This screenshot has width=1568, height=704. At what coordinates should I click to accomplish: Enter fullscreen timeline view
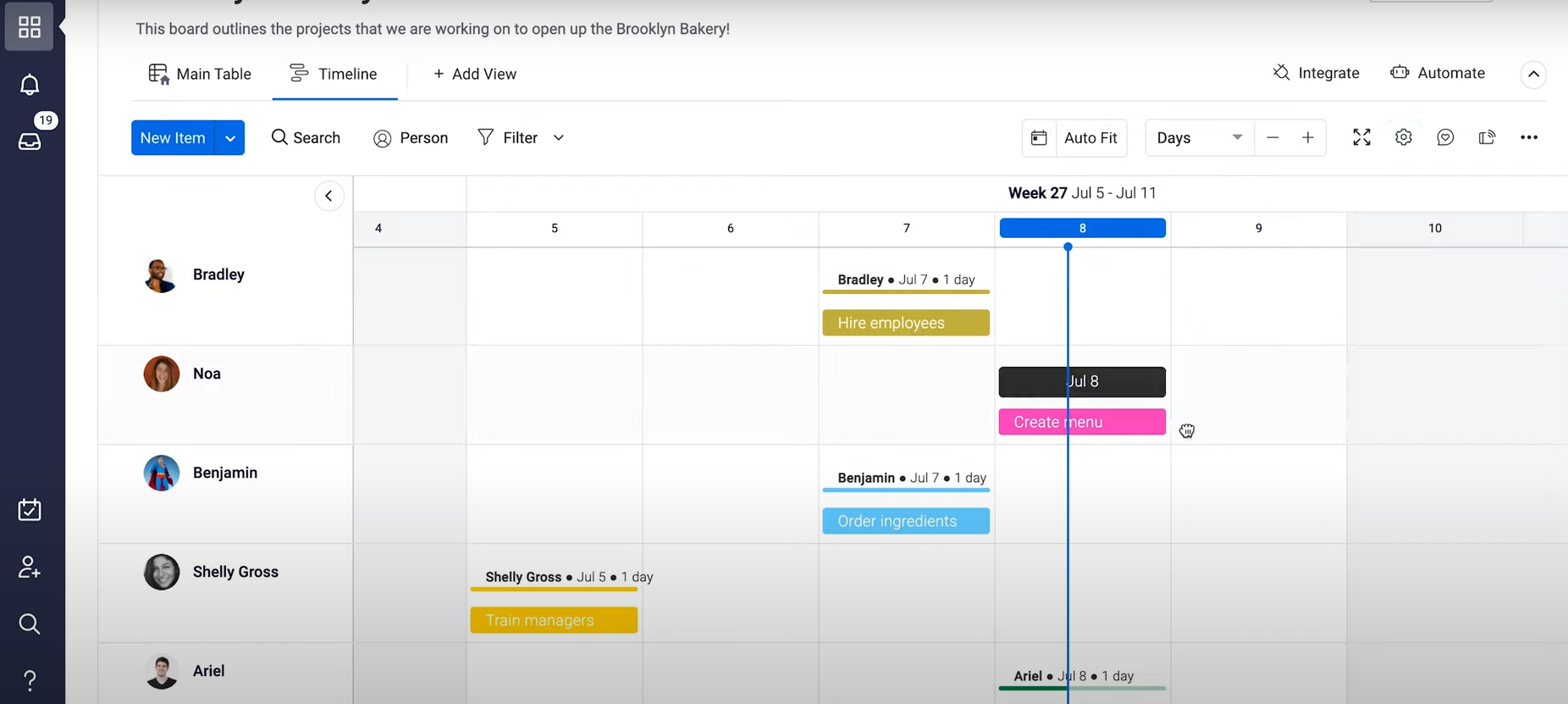tap(1361, 137)
